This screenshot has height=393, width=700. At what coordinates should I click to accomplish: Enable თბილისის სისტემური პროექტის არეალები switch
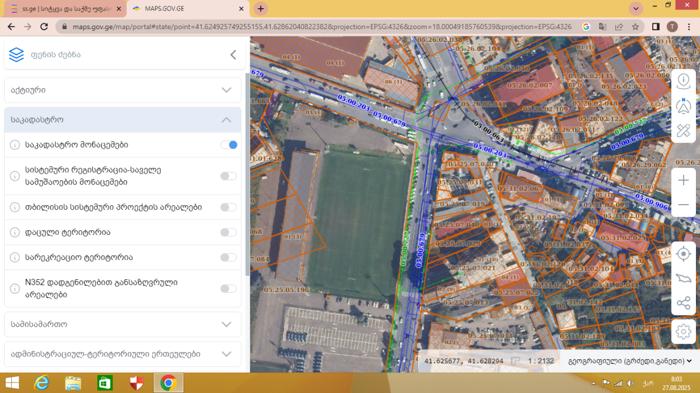(x=229, y=207)
